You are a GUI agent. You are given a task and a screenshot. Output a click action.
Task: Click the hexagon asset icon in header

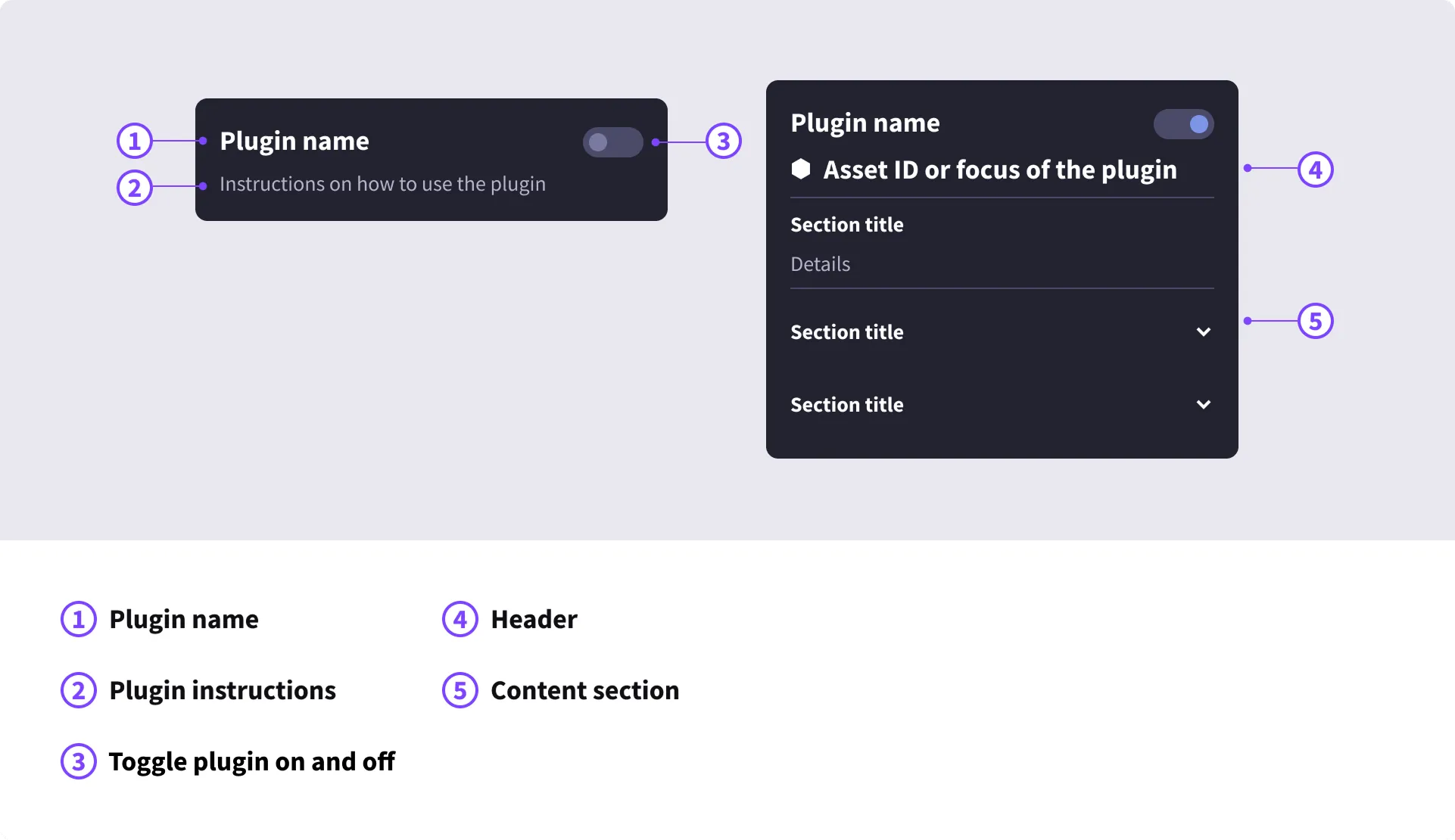pos(801,169)
